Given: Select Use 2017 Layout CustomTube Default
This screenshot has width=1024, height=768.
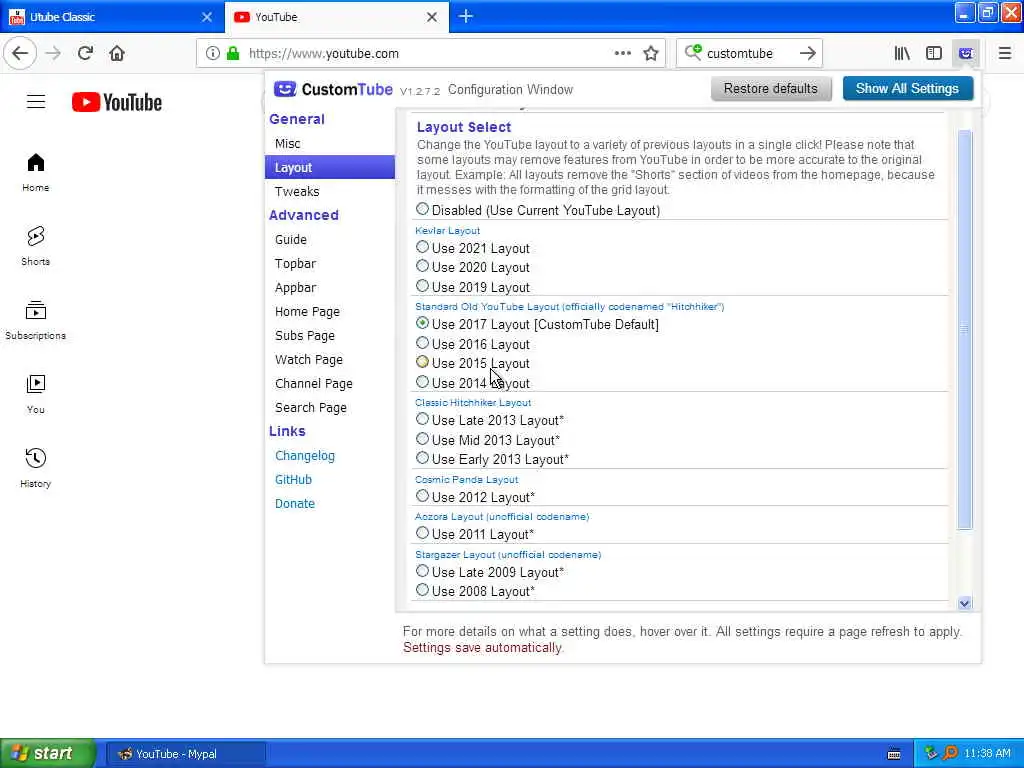Looking at the screenshot, I should click(423, 323).
